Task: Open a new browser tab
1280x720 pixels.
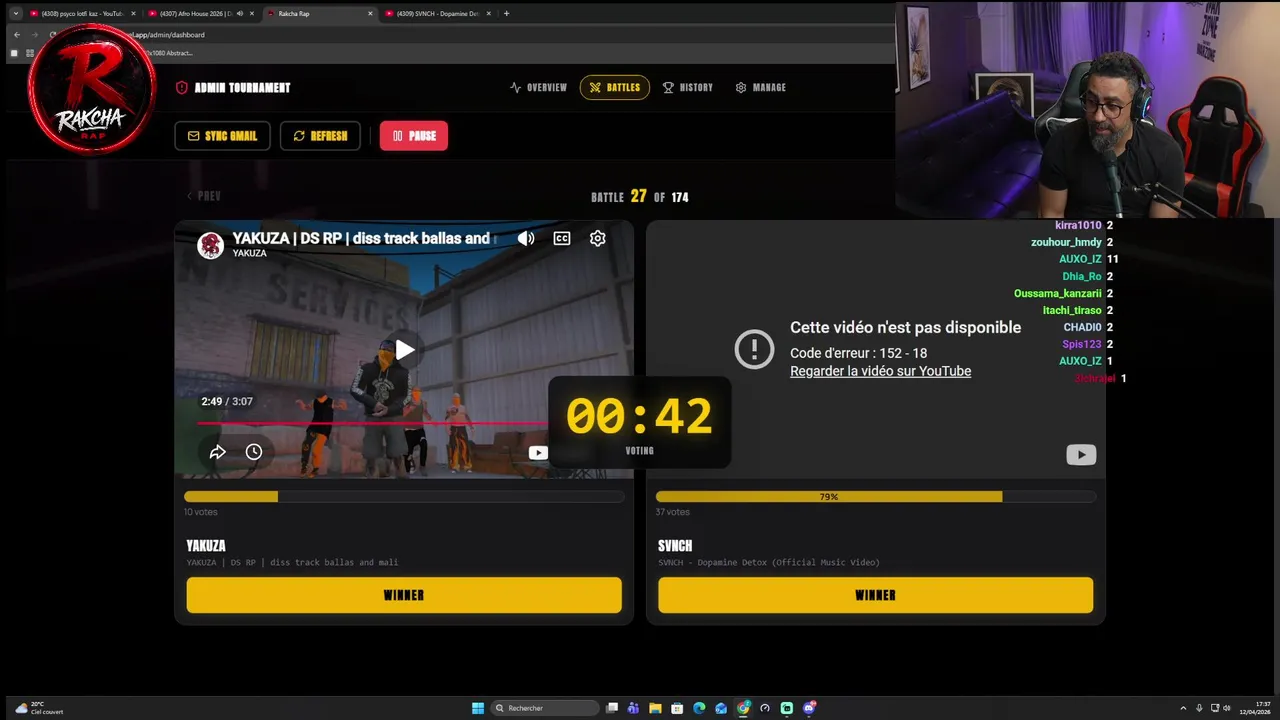Action: click(x=506, y=14)
